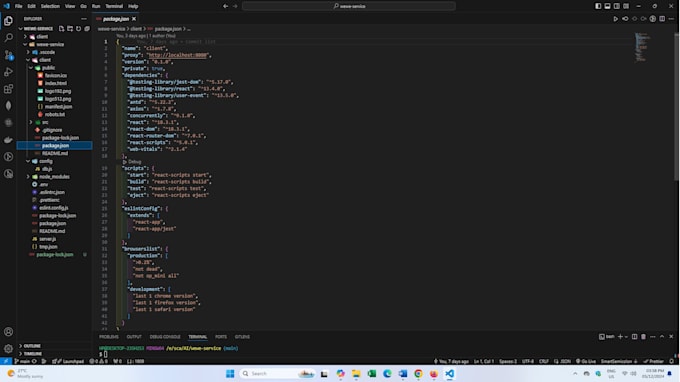
Task: Open the Customize Layout button
Action: coord(626,6)
